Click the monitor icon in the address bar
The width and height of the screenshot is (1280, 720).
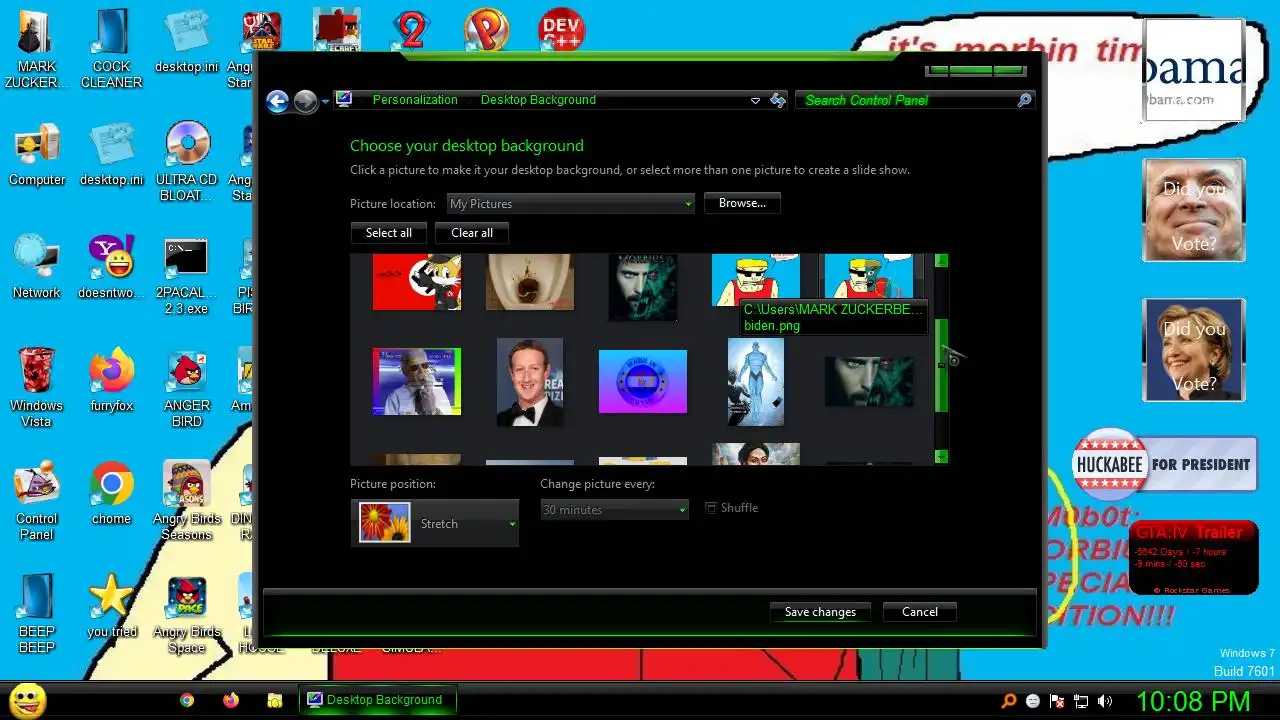344,100
